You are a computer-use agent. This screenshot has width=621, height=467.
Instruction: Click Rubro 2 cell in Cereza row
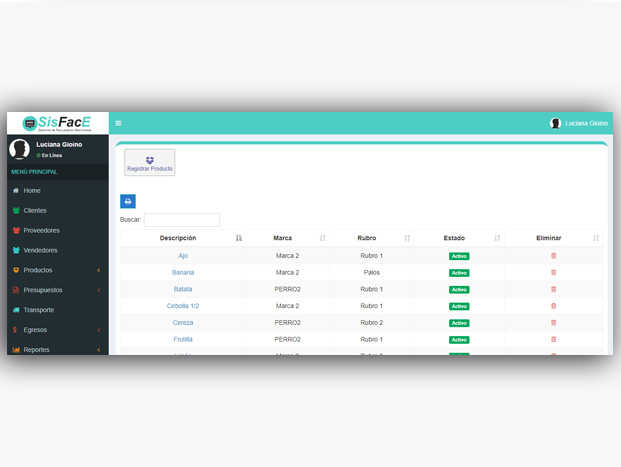[371, 322]
